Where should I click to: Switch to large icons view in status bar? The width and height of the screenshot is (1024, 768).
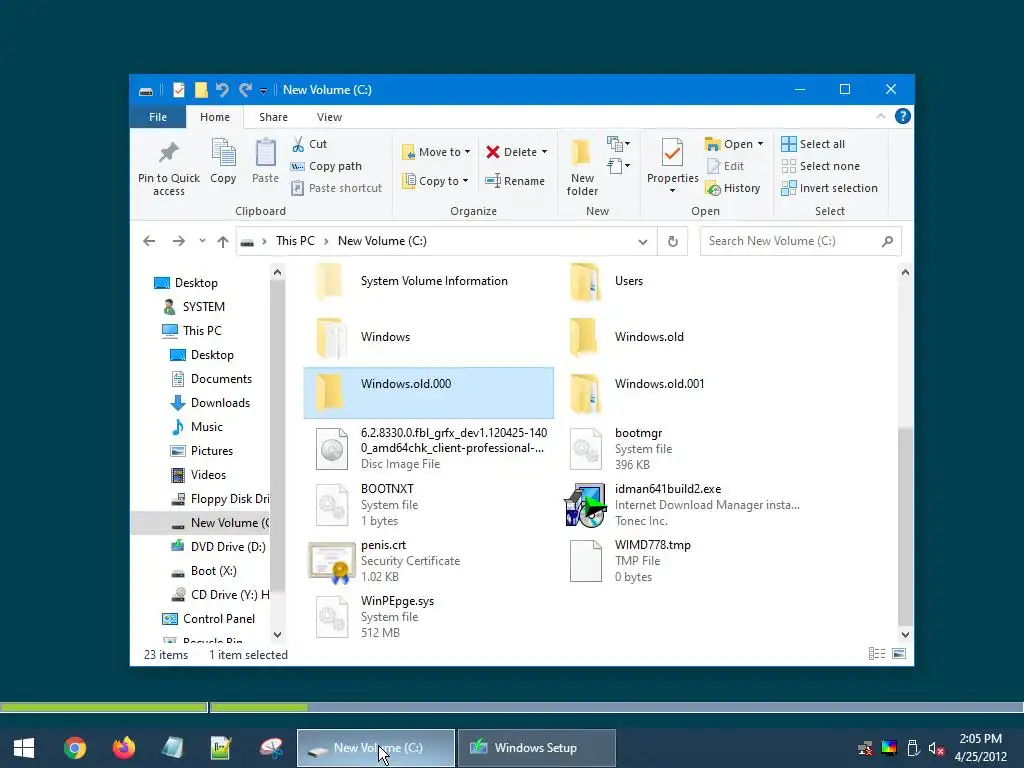[899, 654]
